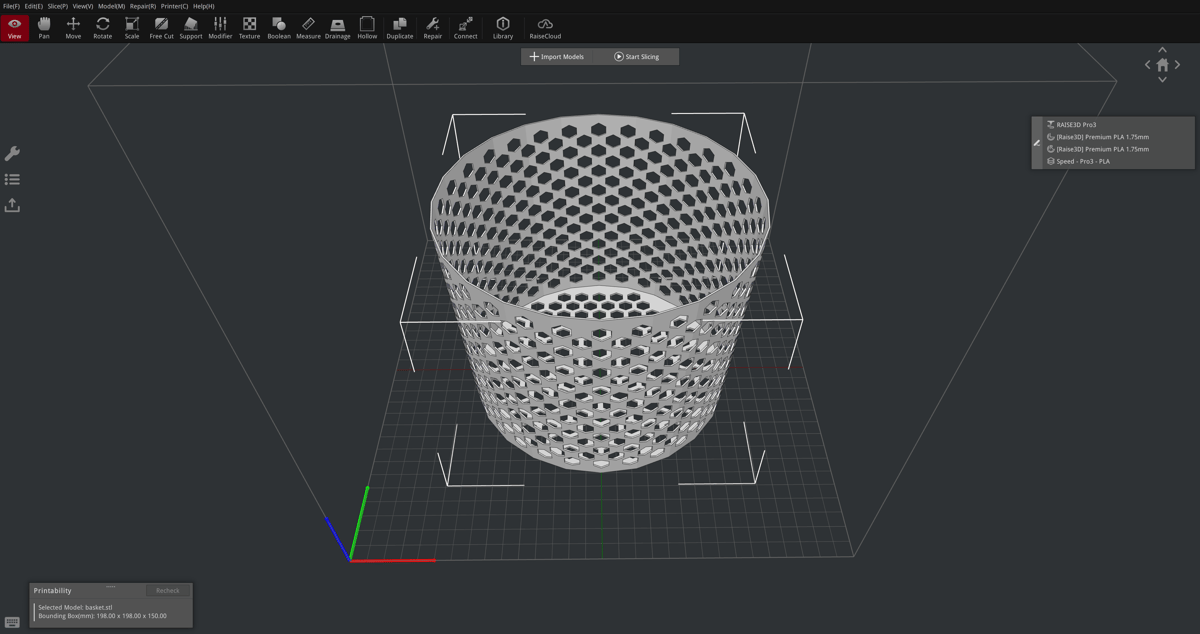This screenshot has width=1200, height=634.
Task: Open the View(V) menu
Action: click(x=83, y=6)
